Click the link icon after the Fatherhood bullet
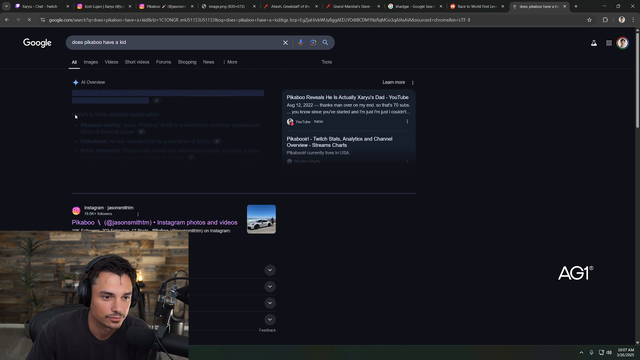This screenshot has width=640, height=360. click(x=217, y=141)
